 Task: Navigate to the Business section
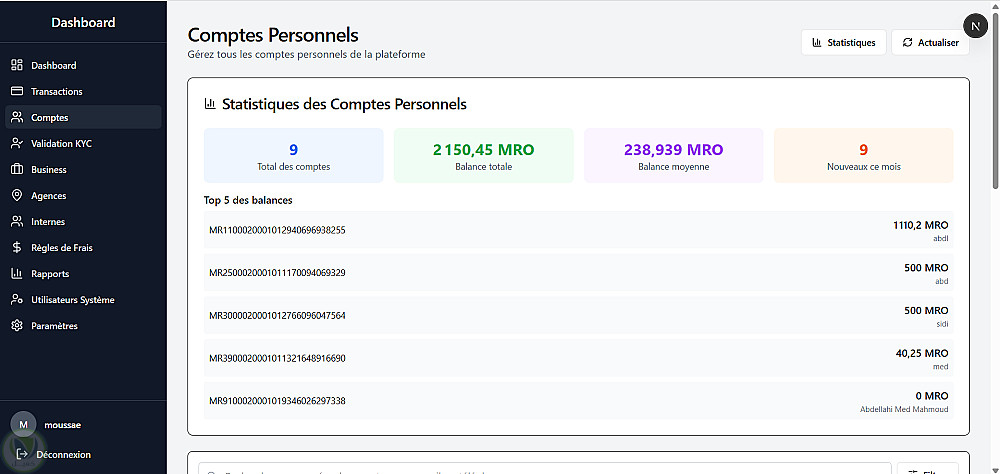coord(83,170)
